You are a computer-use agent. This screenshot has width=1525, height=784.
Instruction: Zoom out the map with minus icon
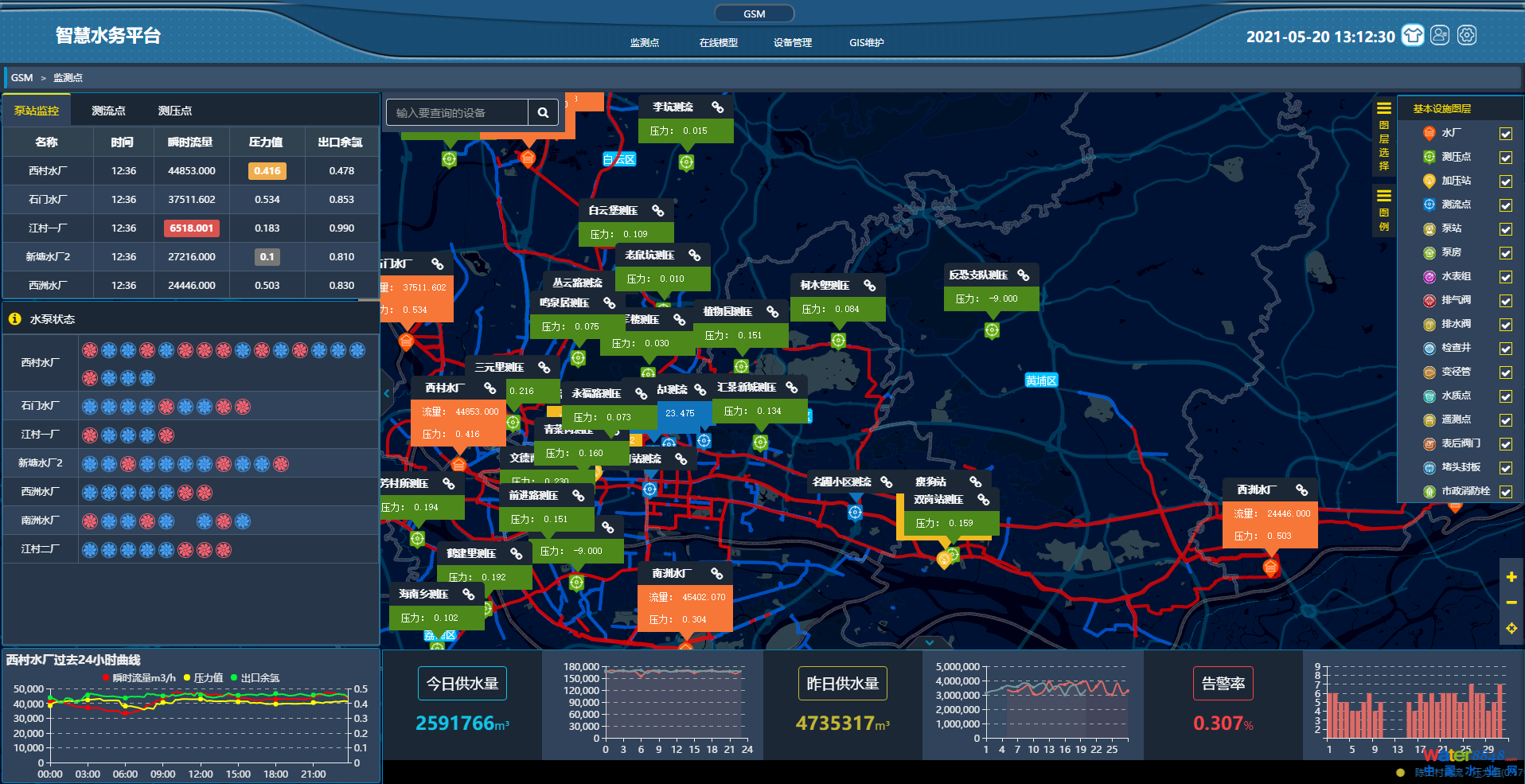(x=1511, y=603)
